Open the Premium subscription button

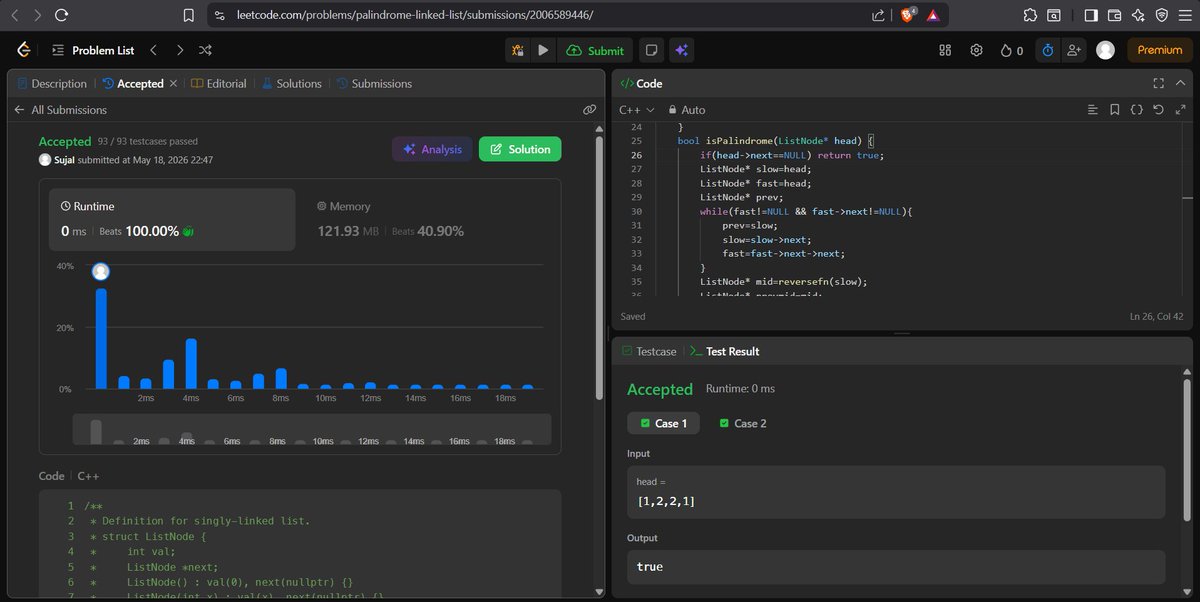pos(1159,50)
